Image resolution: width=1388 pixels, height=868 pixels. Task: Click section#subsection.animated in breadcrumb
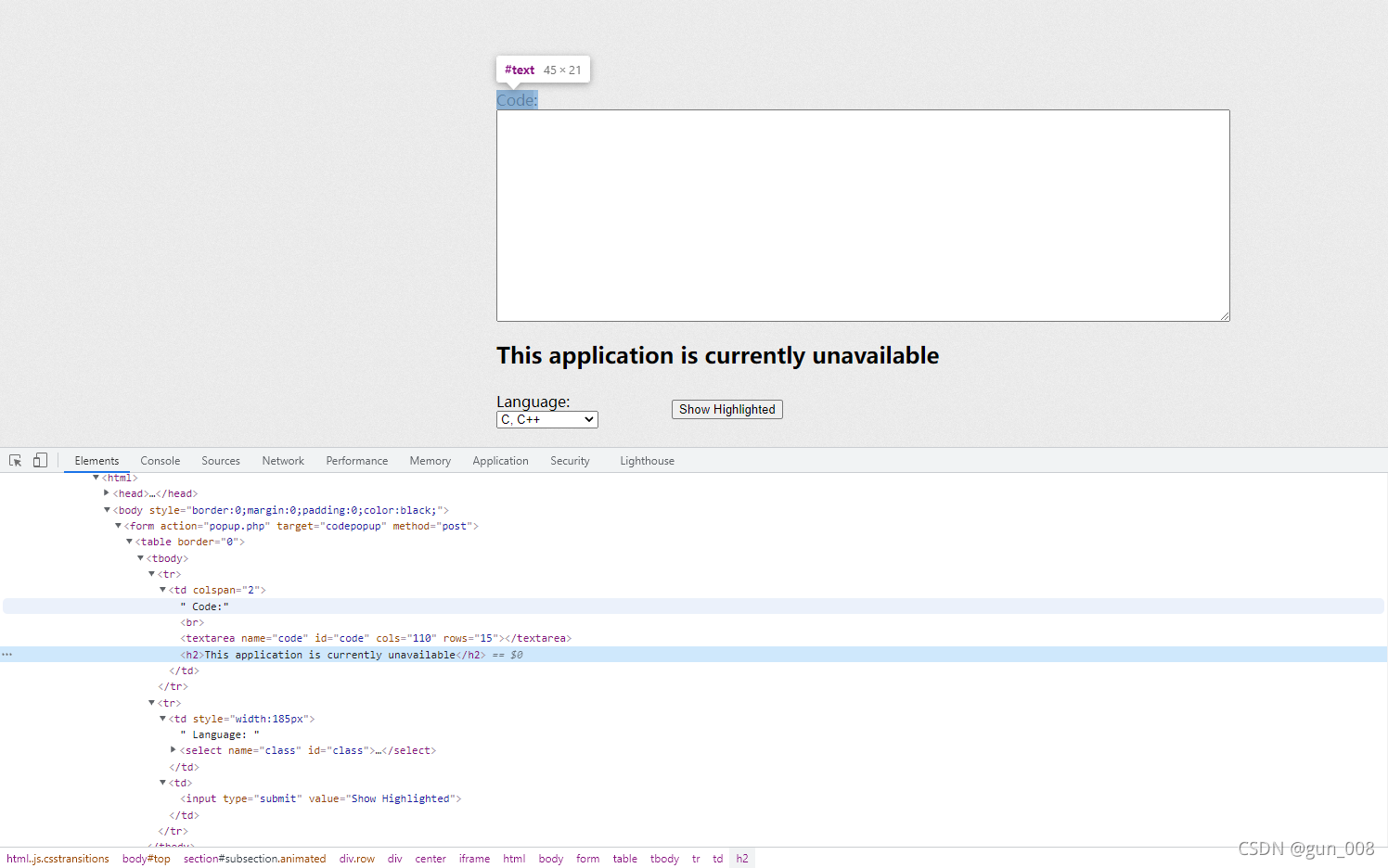tap(254, 859)
